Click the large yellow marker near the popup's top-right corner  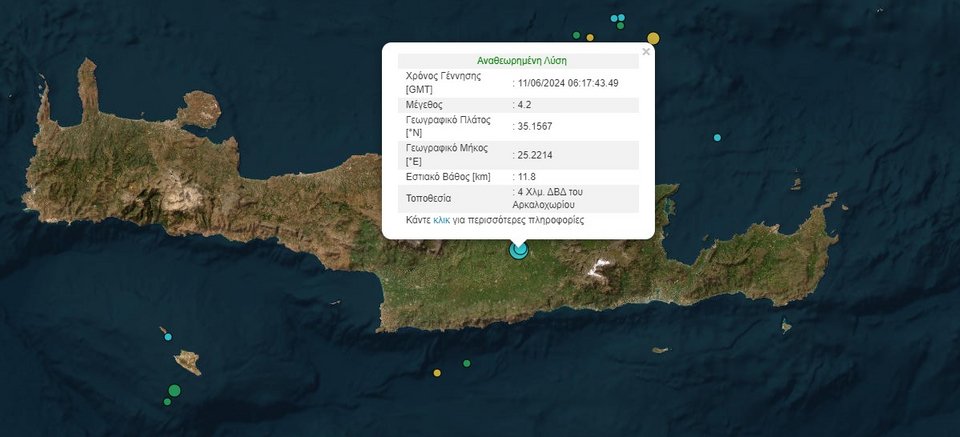(653, 39)
